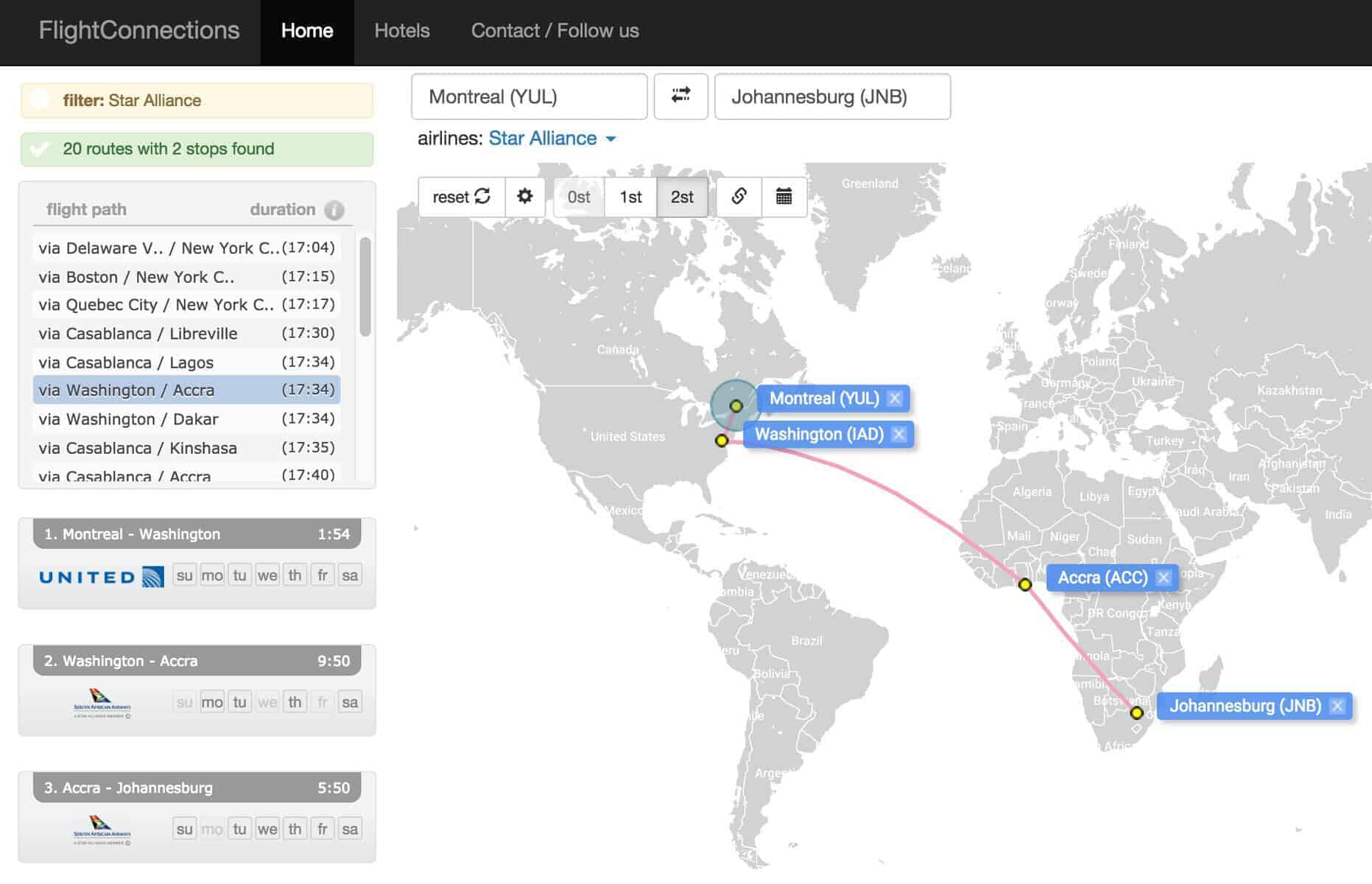This screenshot has width=1372, height=884.
Task: Toggle the 0st direct flights filter
Action: [x=579, y=197]
